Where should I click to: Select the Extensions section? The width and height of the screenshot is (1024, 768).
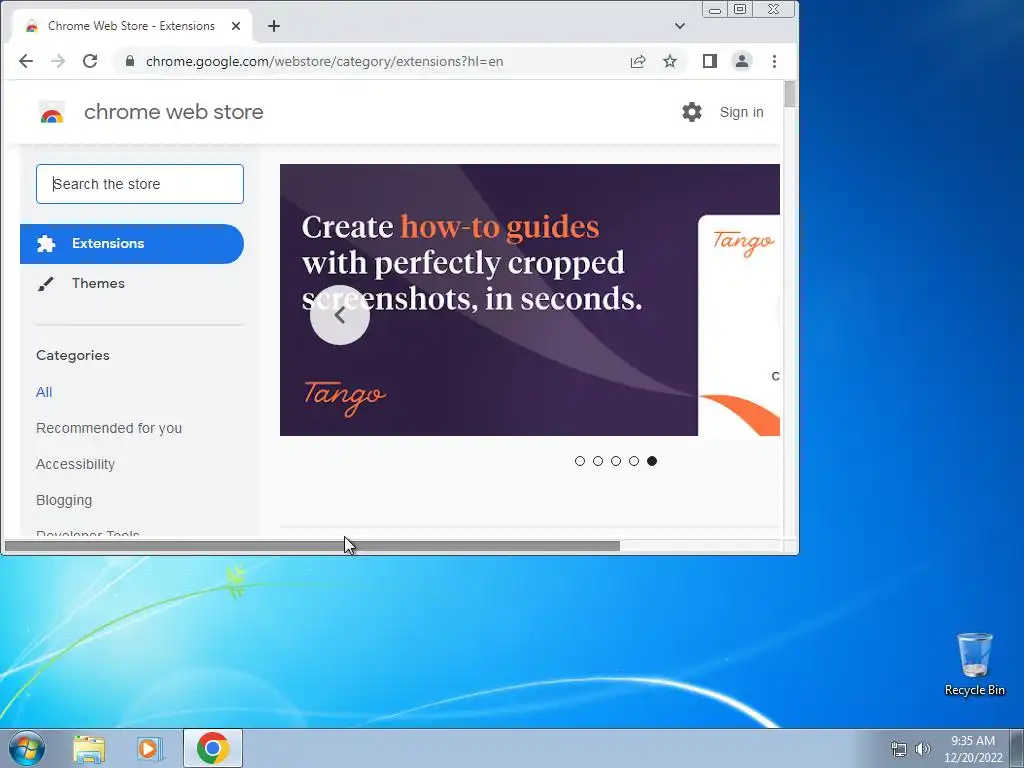(132, 244)
